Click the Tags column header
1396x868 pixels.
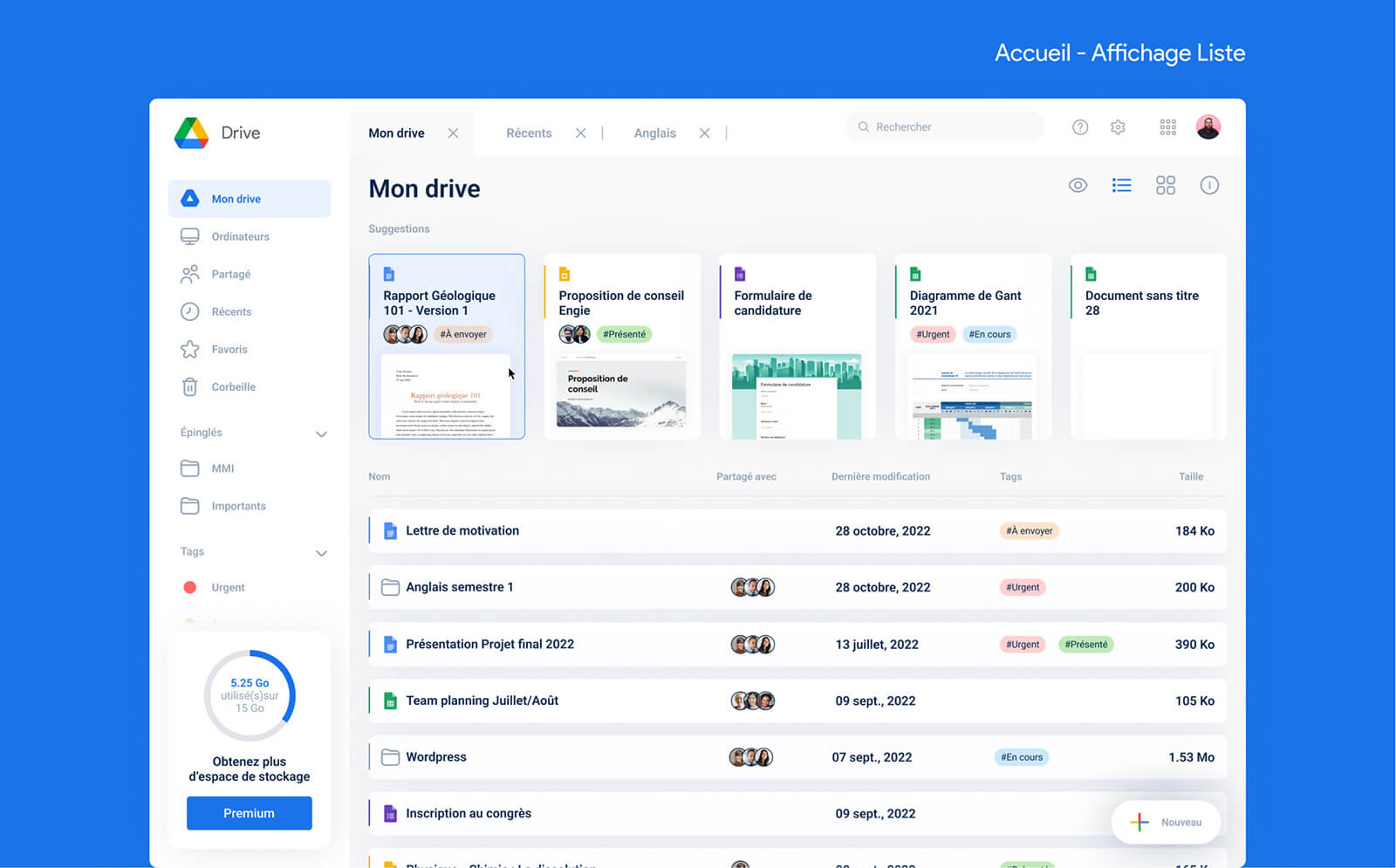click(x=1010, y=476)
